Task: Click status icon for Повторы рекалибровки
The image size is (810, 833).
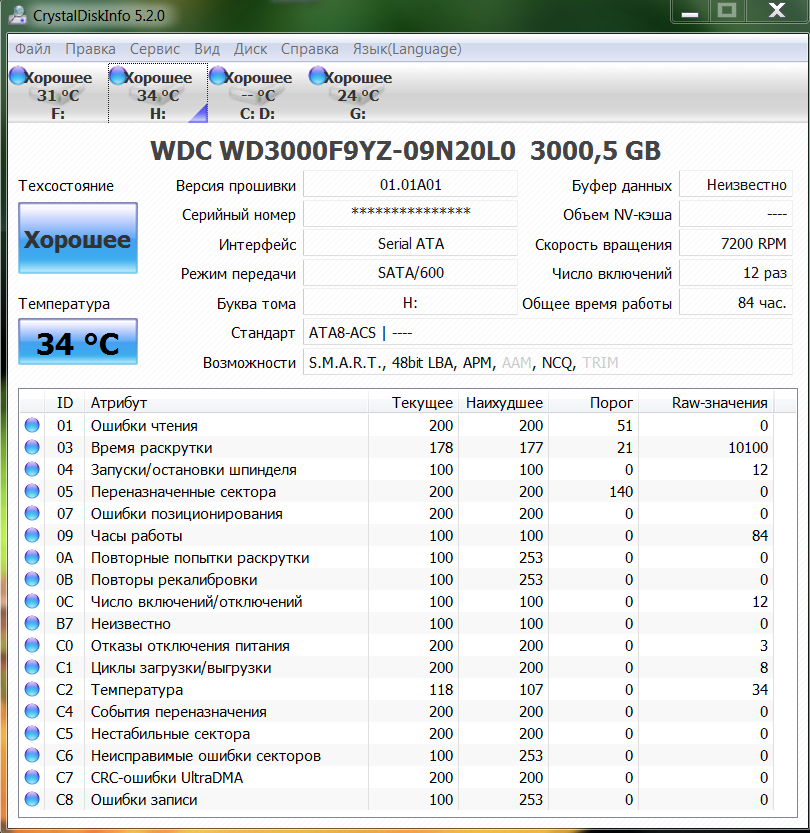Action: 32,579
